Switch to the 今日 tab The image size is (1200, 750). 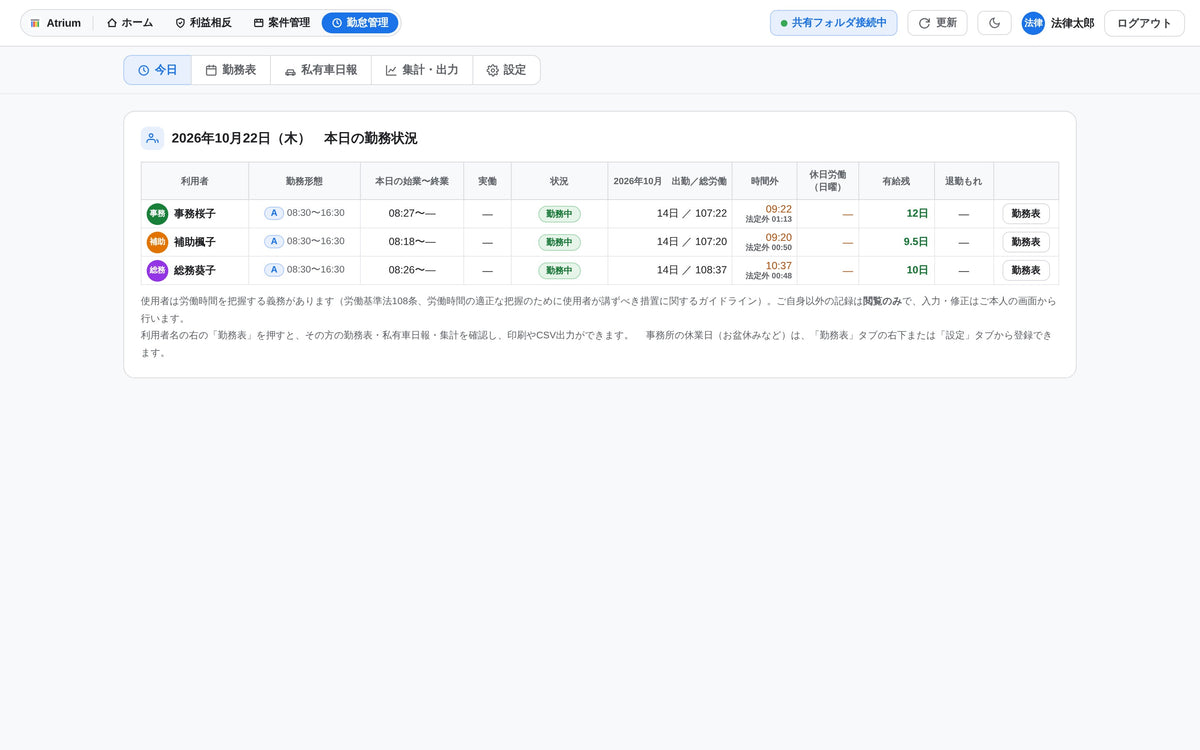point(157,70)
